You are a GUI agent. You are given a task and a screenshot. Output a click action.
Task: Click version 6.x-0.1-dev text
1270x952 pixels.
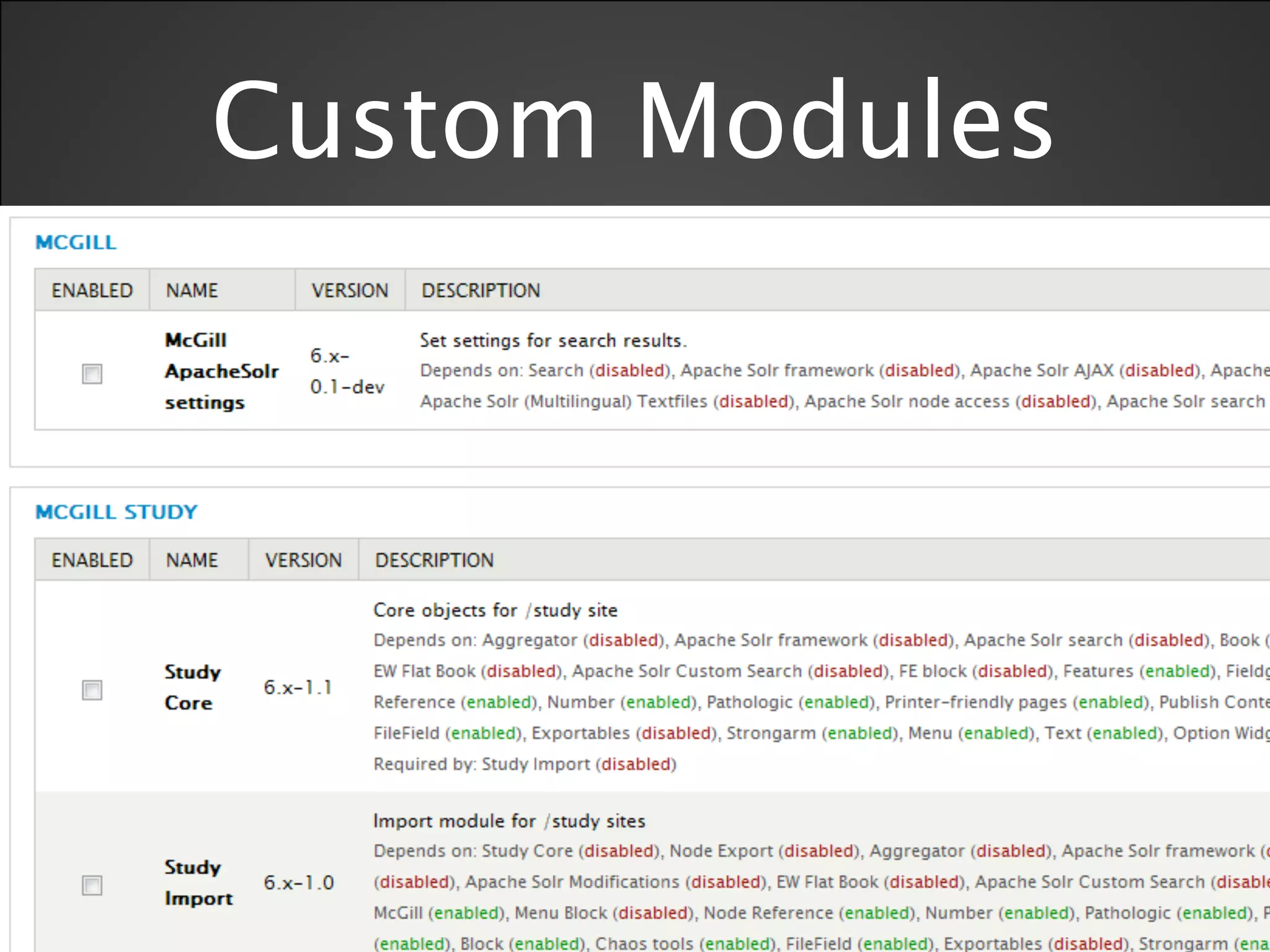coord(347,371)
